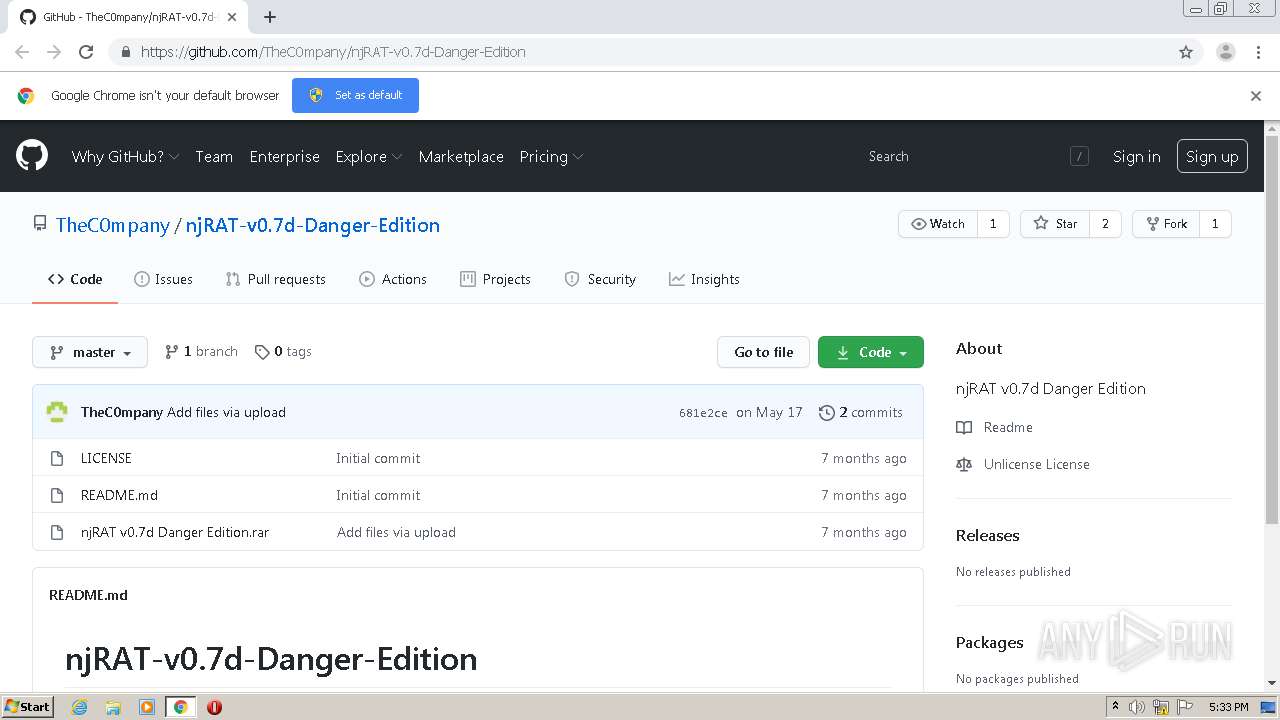Screen dimensions: 1280x720
Task: Switch to the Pull requests tab
Action: [276, 279]
